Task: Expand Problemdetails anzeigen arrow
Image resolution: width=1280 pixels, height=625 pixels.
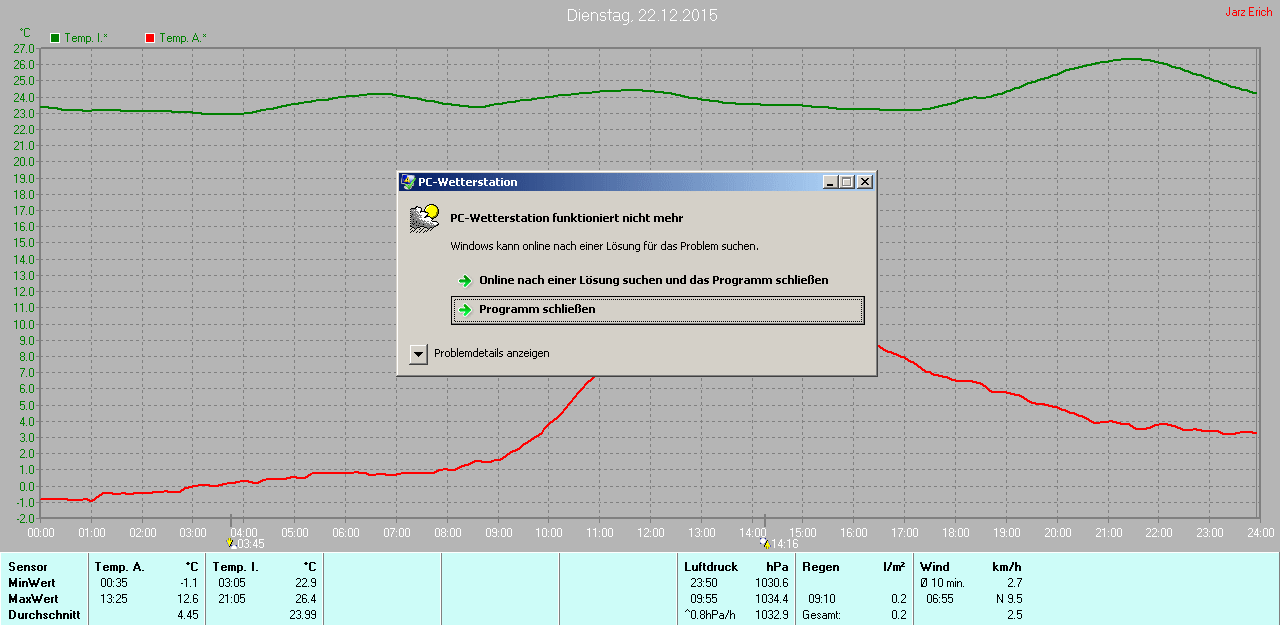Action: point(418,354)
